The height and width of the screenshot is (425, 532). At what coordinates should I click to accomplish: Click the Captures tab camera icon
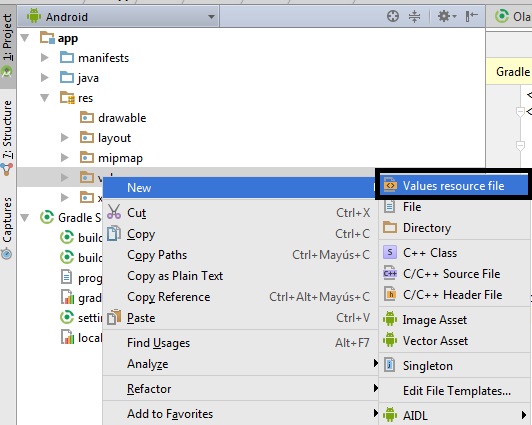(7, 253)
